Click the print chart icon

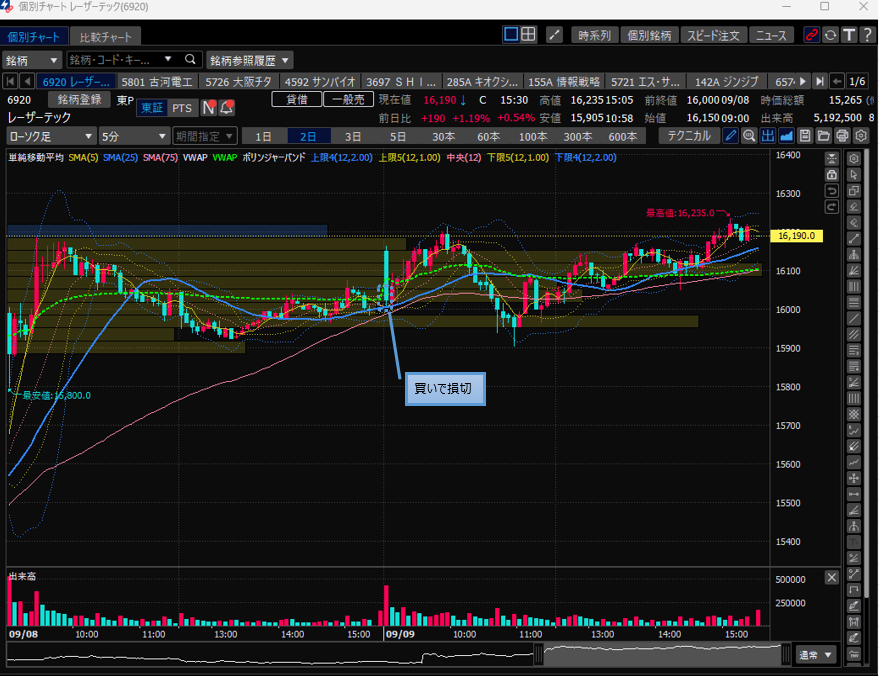(x=841, y=136)
